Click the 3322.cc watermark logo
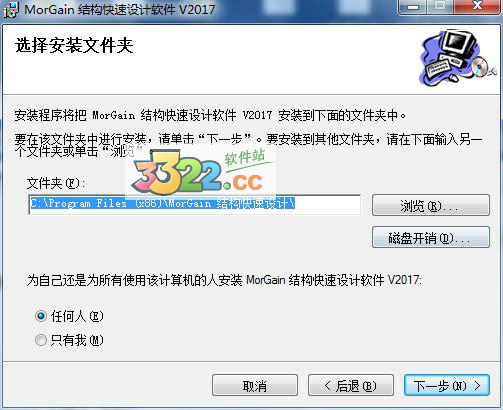503x410 pixels. pyautogui.click(x=200, y=172)
